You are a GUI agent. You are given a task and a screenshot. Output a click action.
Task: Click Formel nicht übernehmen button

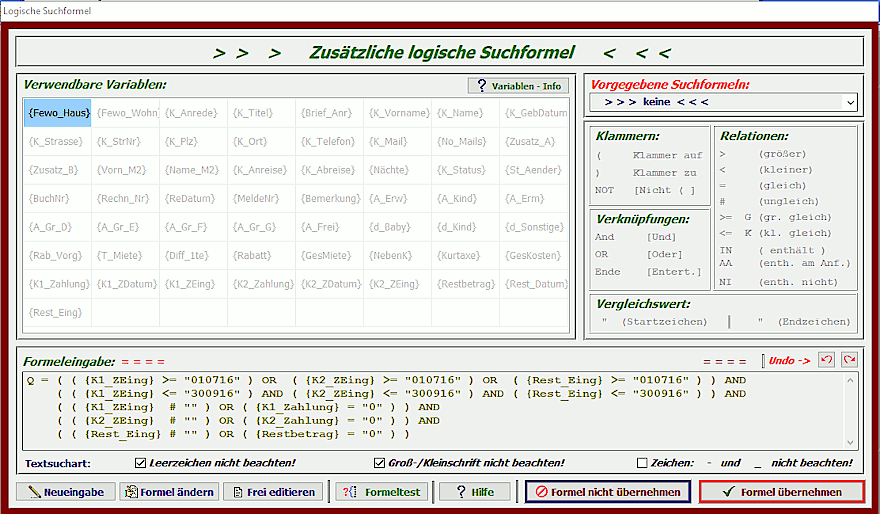click(608, 492)
